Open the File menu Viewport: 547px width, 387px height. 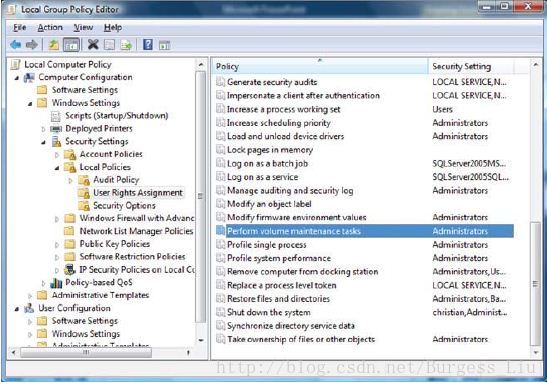tap(20, 28)
